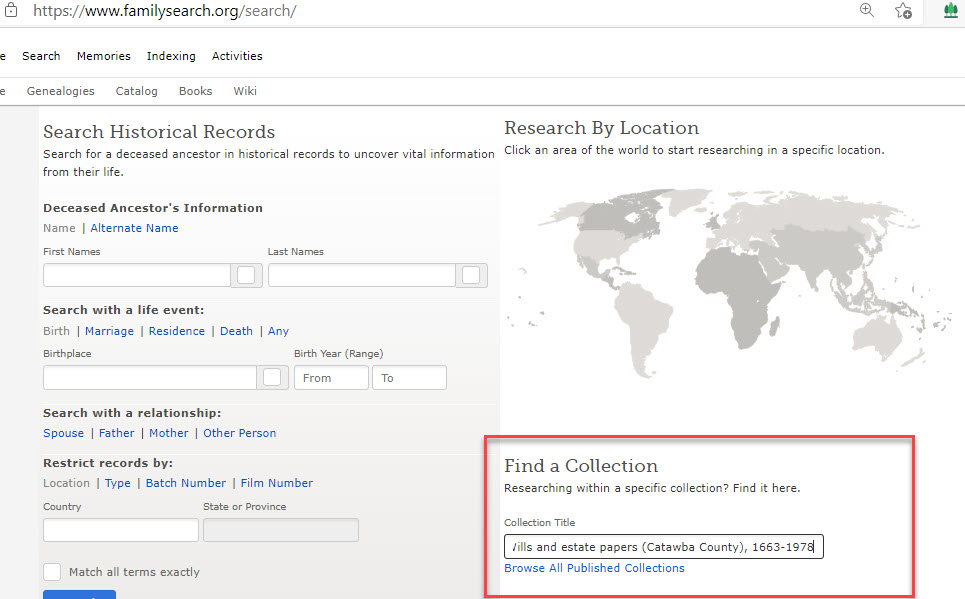Click the First Names input field
Screen dimensions: 965x599
coord(137,275)
